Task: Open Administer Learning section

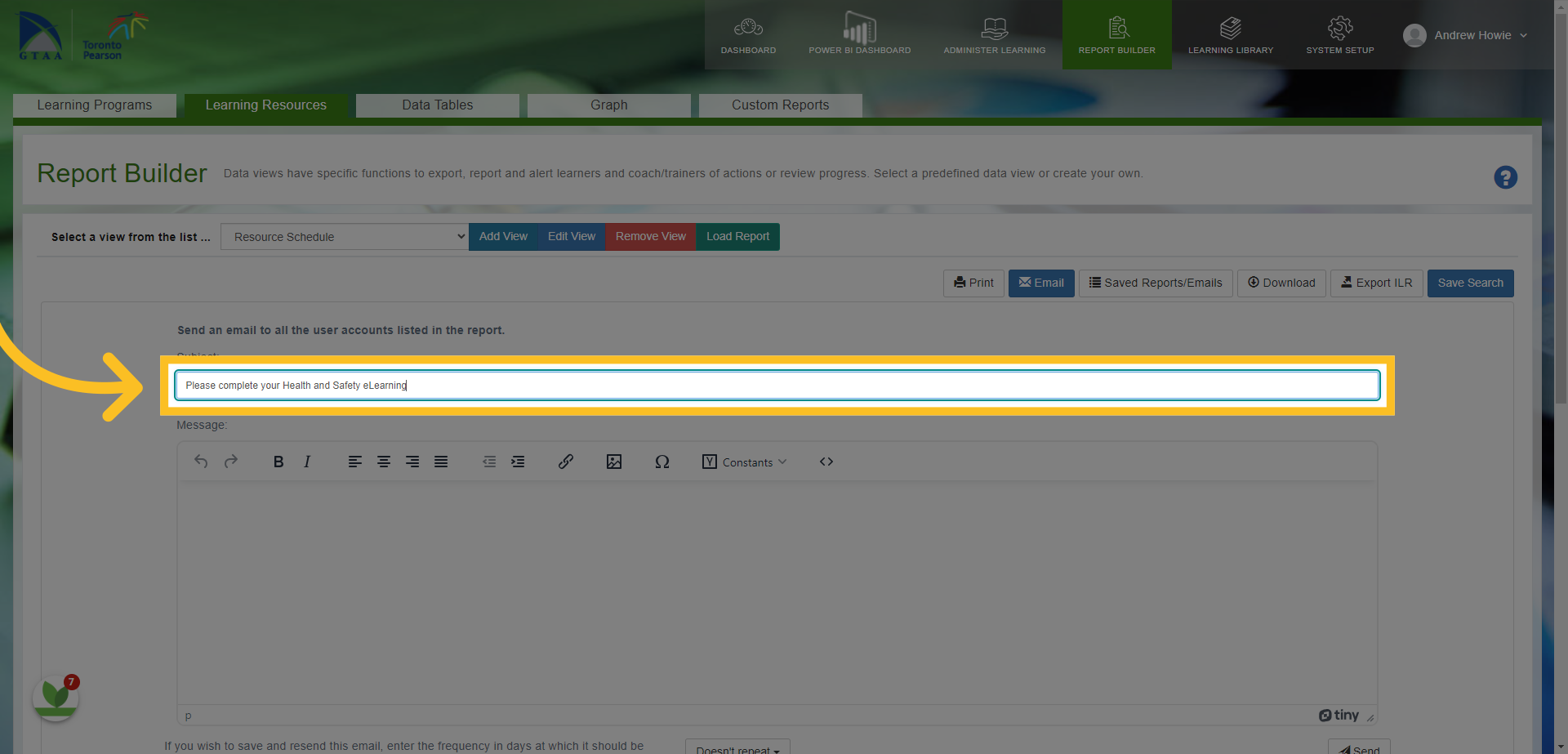Action: click(x=994, y=35)
